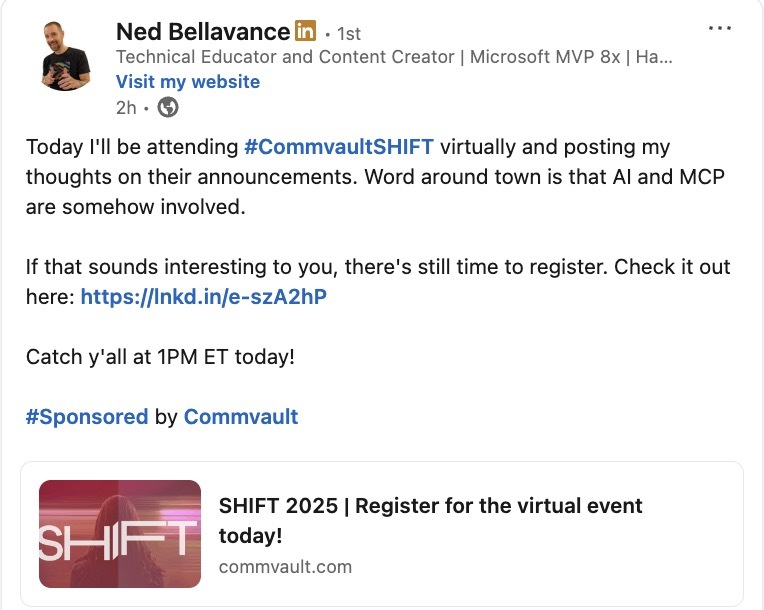
Task: Open the three-dot post options menu
Action: (719, 28)
